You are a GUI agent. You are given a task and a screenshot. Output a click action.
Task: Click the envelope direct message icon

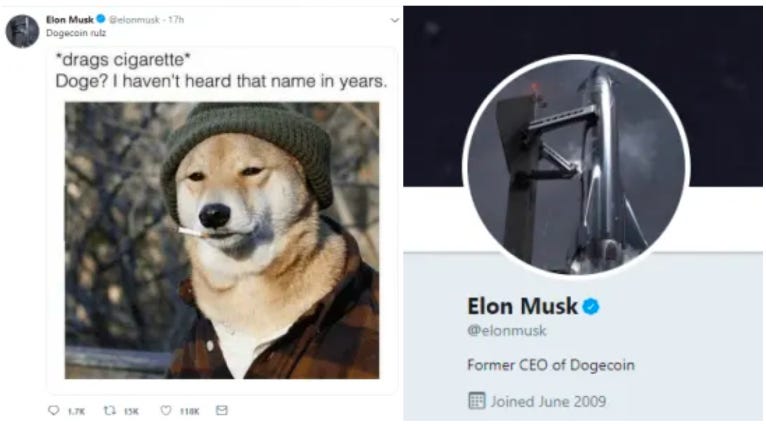[222, 410]
